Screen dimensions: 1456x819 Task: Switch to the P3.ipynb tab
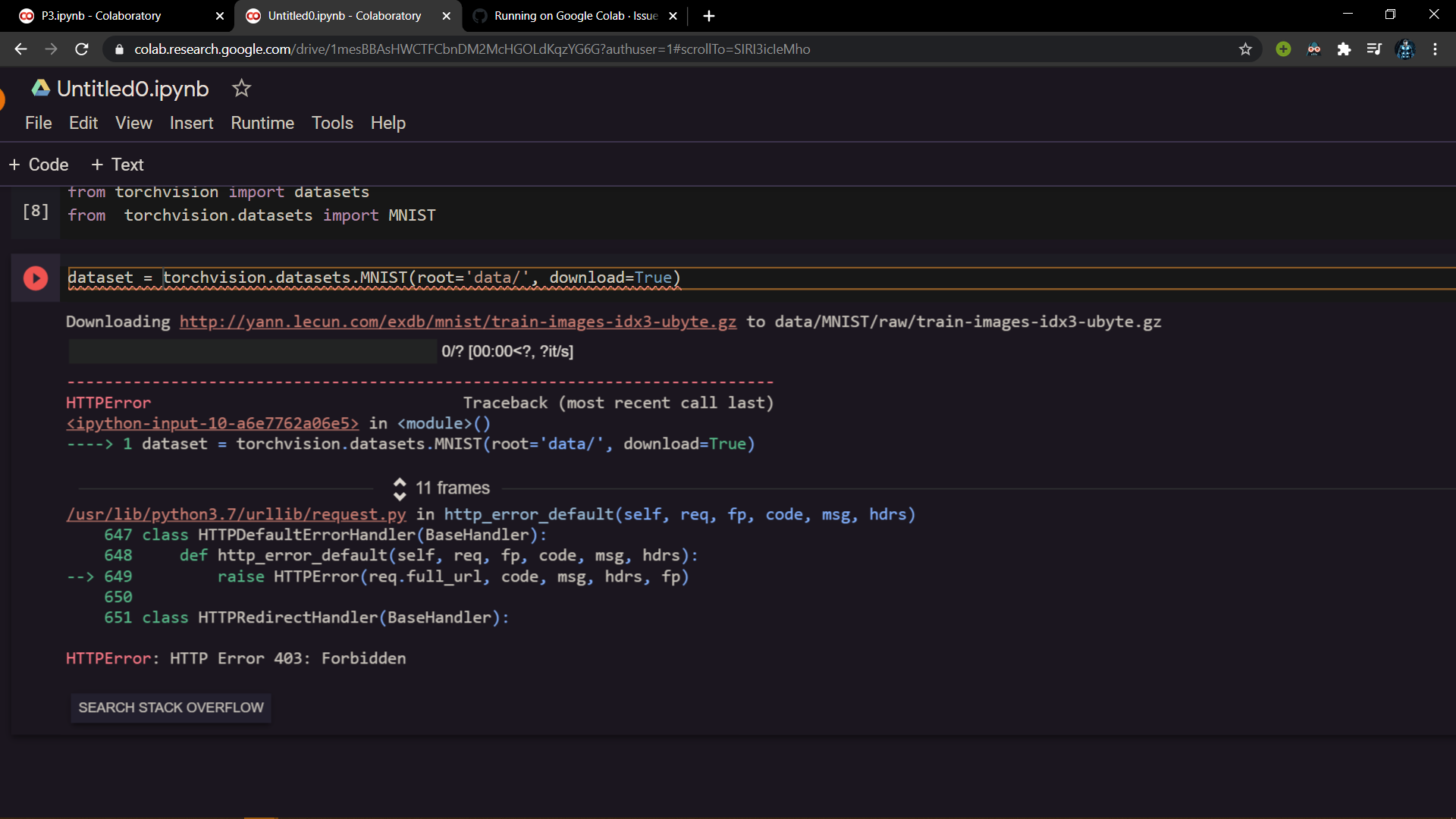pos(101,16)
